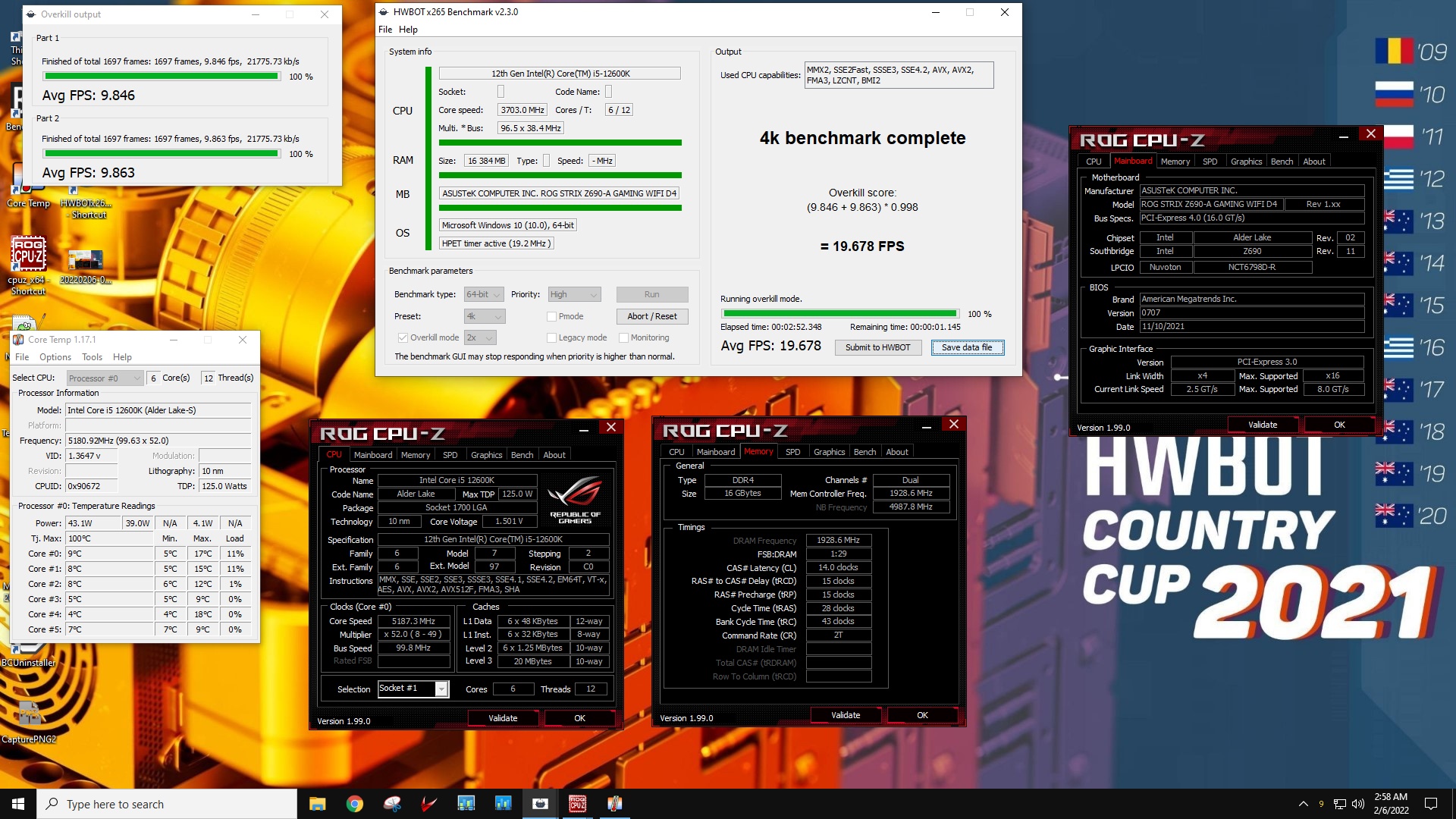Click Core Temp temperature tray number
This screenshot has width=1456, height=819.
1321,804
